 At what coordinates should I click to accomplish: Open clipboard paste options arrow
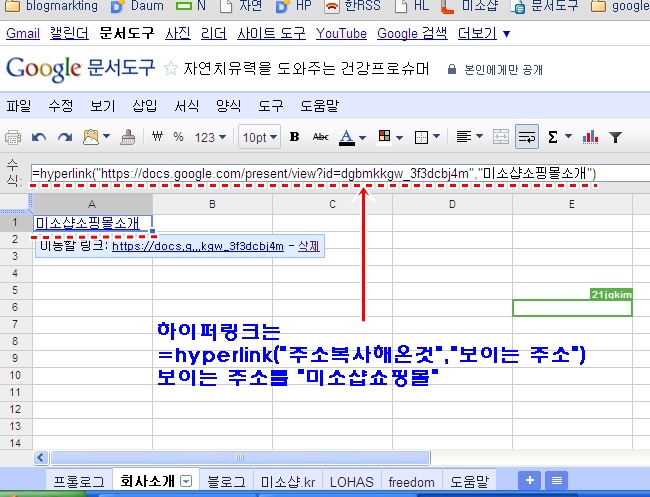point(106,136)
